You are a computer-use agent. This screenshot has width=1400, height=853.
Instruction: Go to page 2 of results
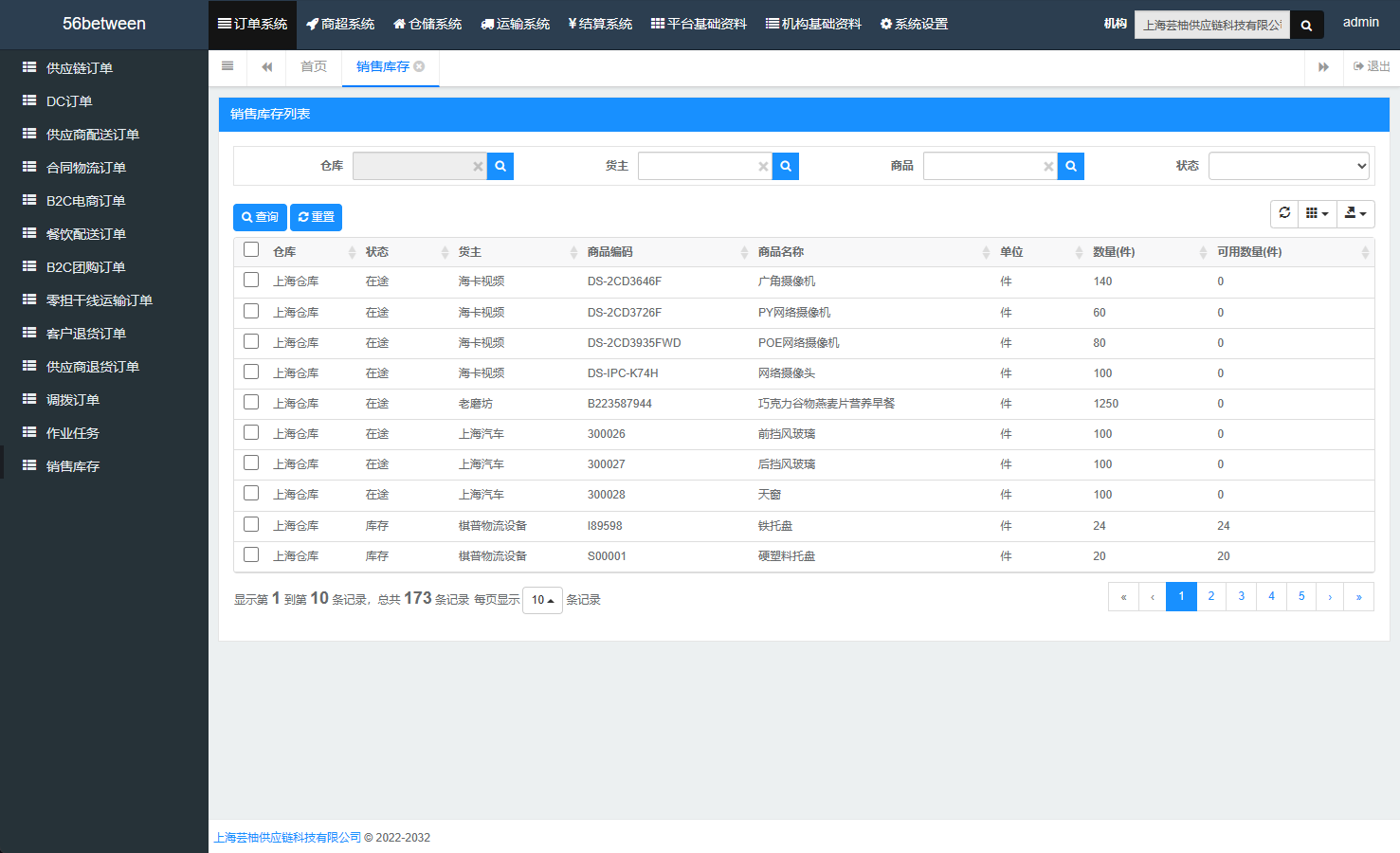1211,596
